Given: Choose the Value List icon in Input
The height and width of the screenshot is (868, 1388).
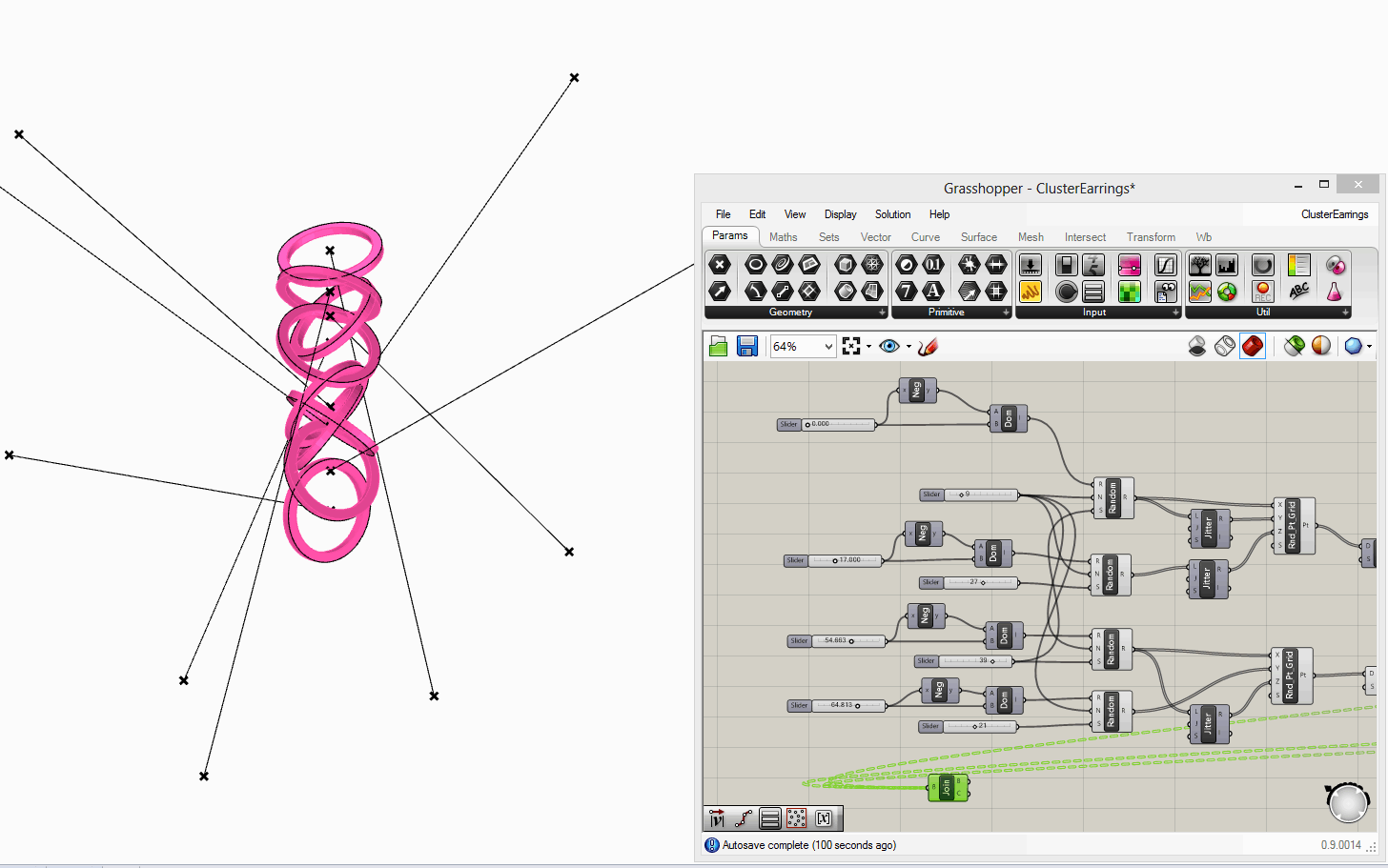Looking at the screenshot, I should click(1093, 291).
